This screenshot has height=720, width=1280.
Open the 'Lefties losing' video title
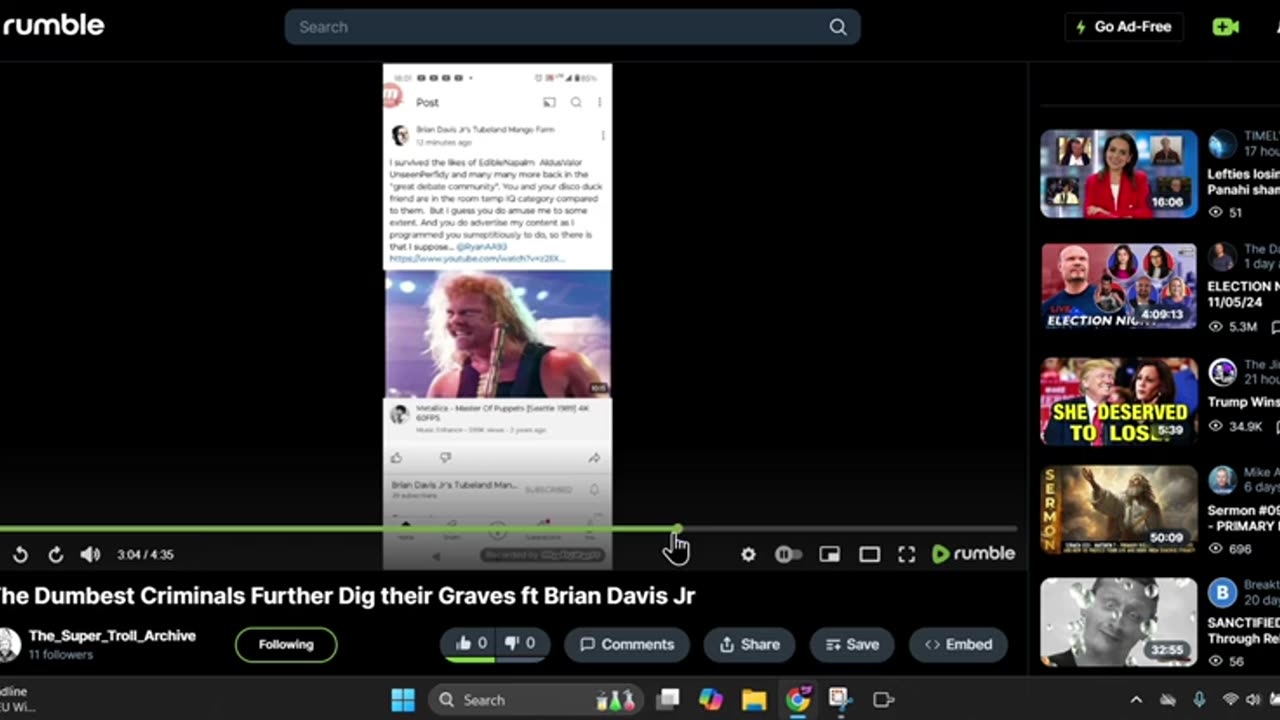1243,182
